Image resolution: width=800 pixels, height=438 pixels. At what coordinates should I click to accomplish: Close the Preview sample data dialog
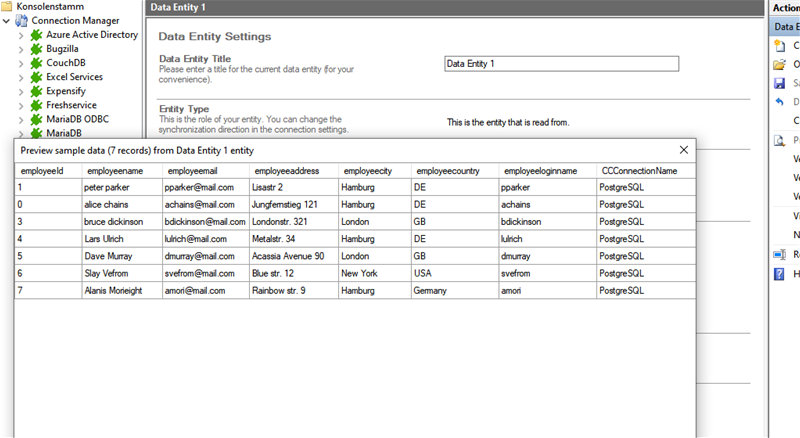684,150
